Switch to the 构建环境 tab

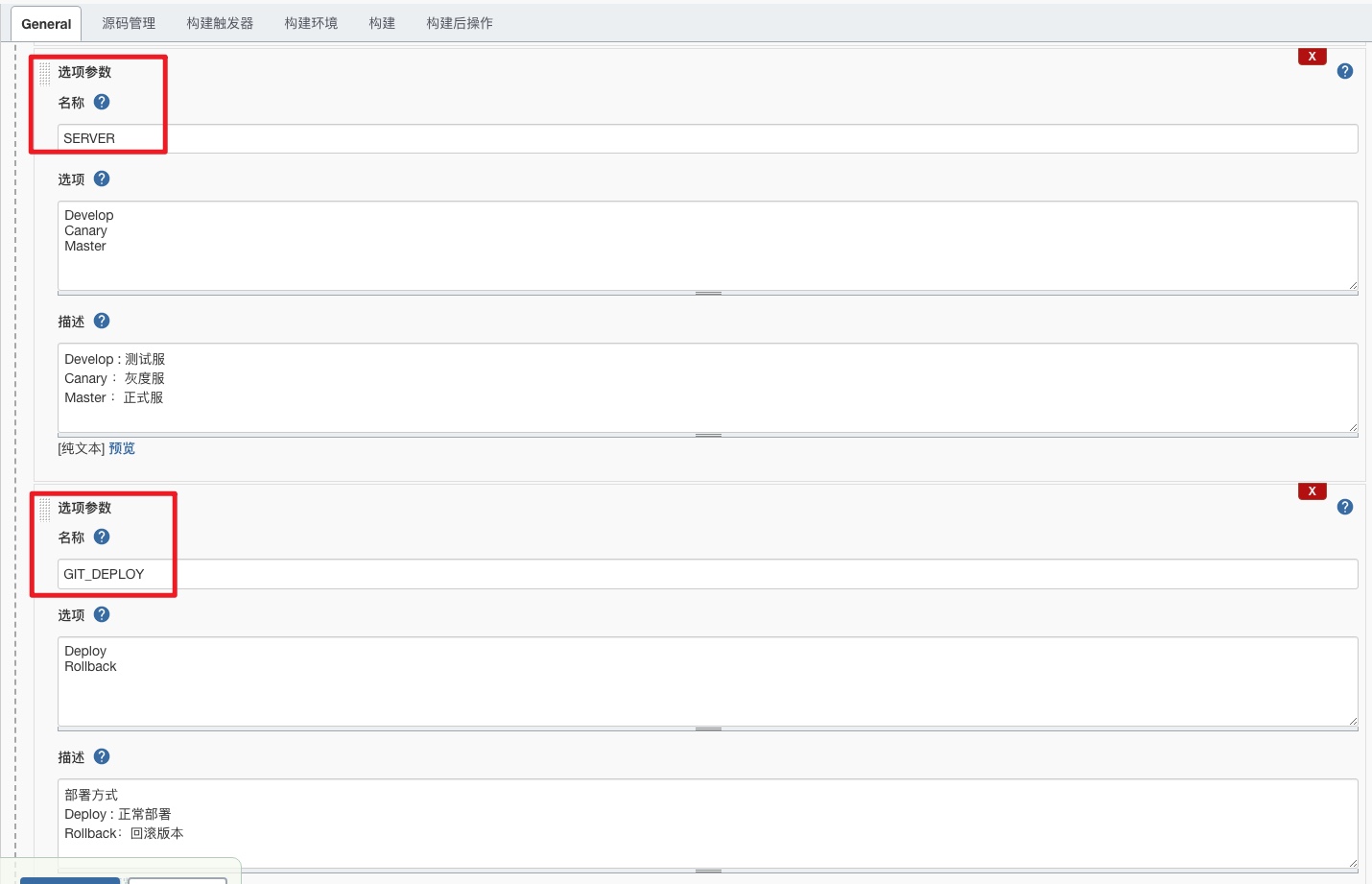(311, 23)
